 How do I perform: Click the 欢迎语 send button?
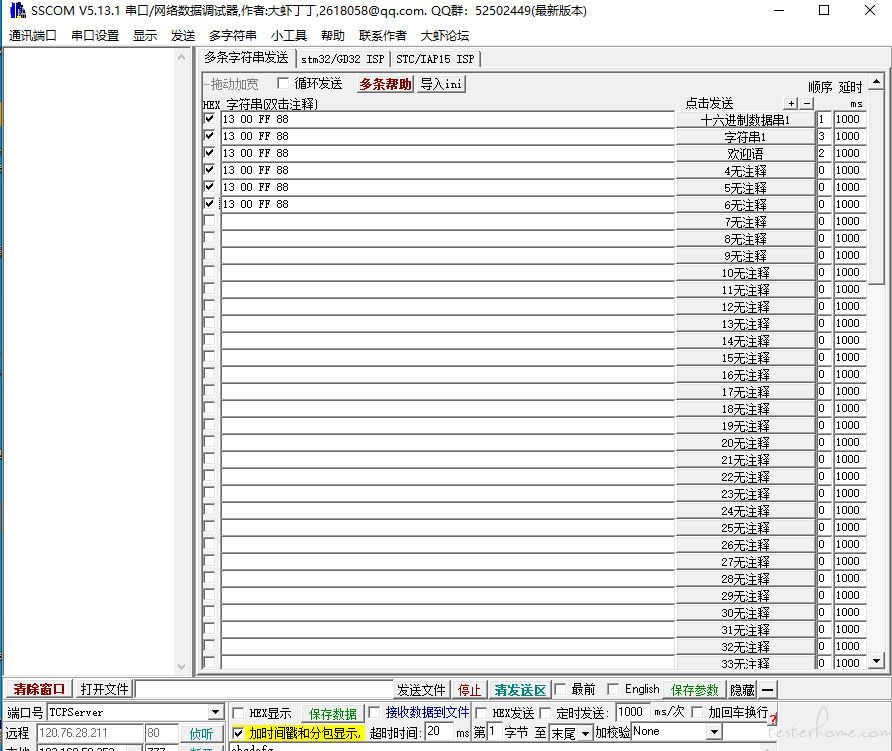(x=745, y=154)
